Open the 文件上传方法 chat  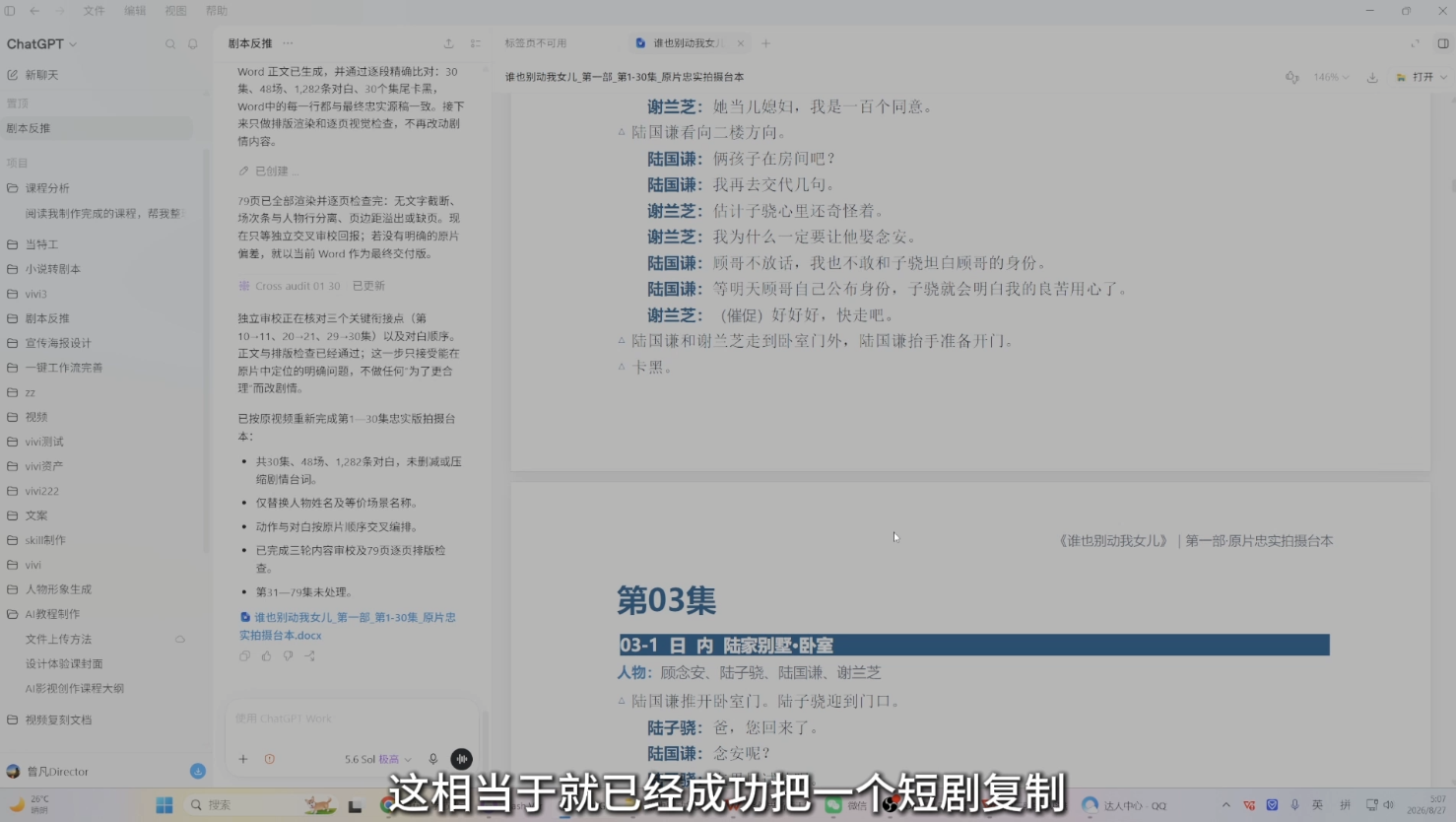pyautogui.click(x=58, y=639)
